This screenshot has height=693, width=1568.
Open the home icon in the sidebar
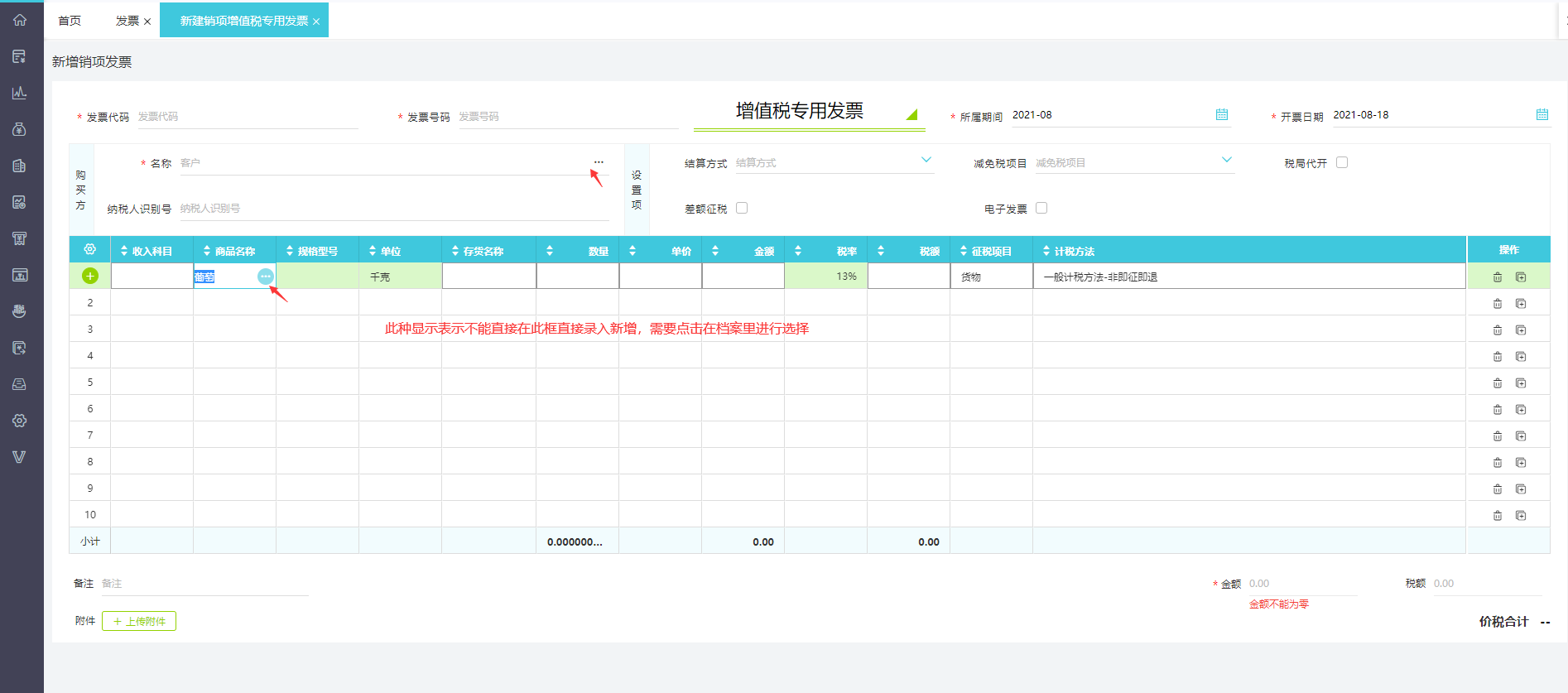tap(20, 20)
